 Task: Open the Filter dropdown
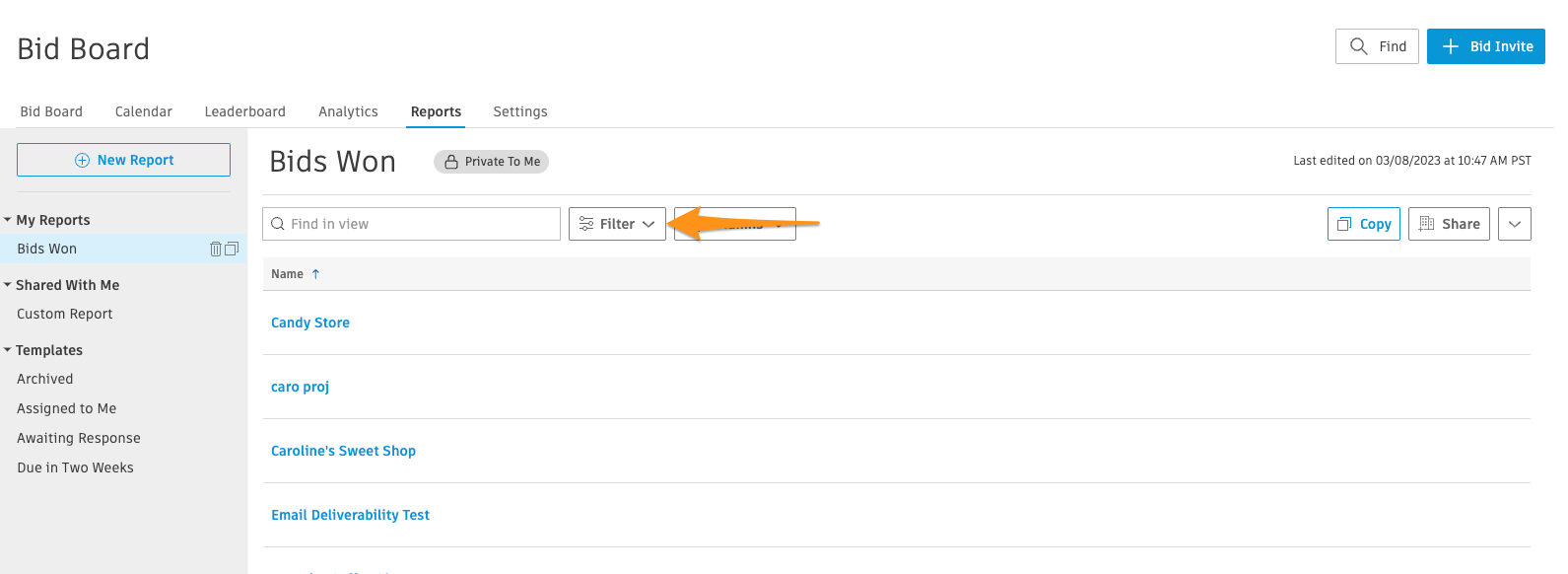pos(617,224)
